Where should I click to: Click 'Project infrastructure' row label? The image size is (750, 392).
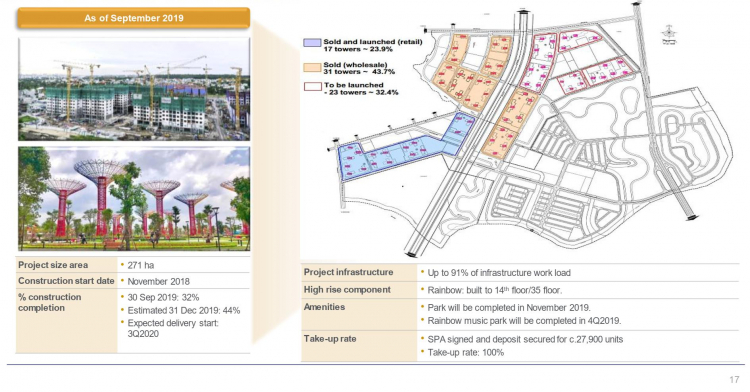click(x=348, y=272)
